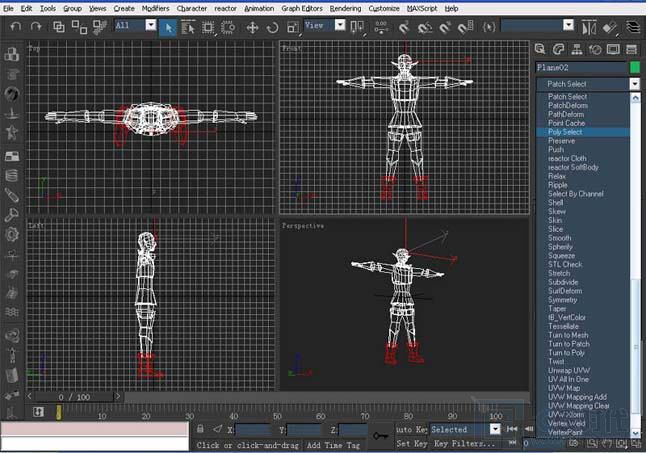
Task: Select Symmetry in the modifier list
Action: coord(583,300)
